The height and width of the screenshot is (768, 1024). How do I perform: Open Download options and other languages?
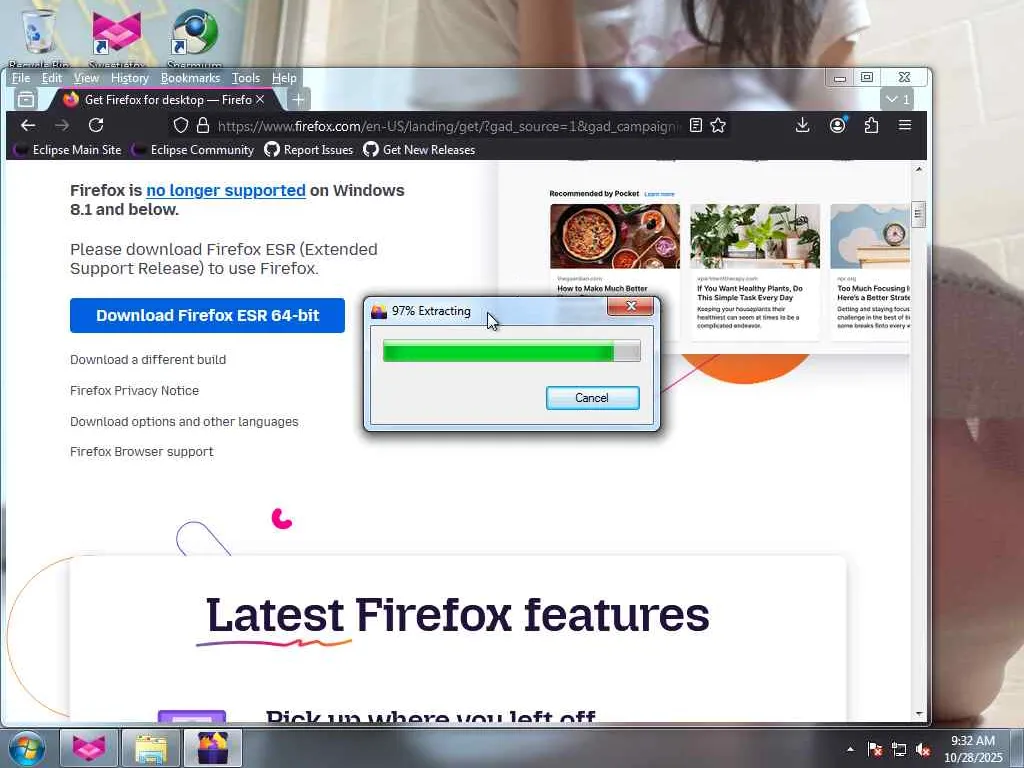tap(184, 421)
